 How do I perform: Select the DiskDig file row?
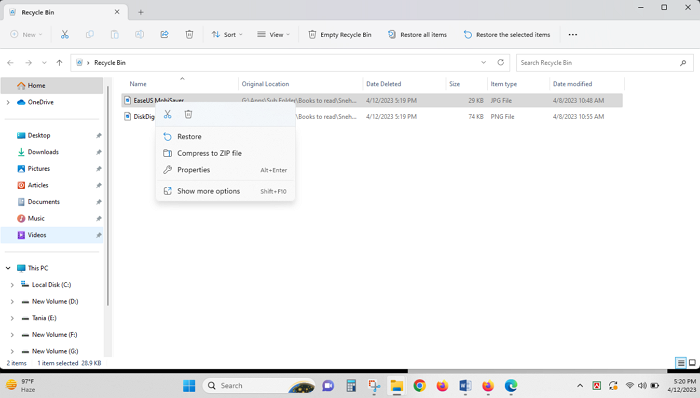(372, 116)
